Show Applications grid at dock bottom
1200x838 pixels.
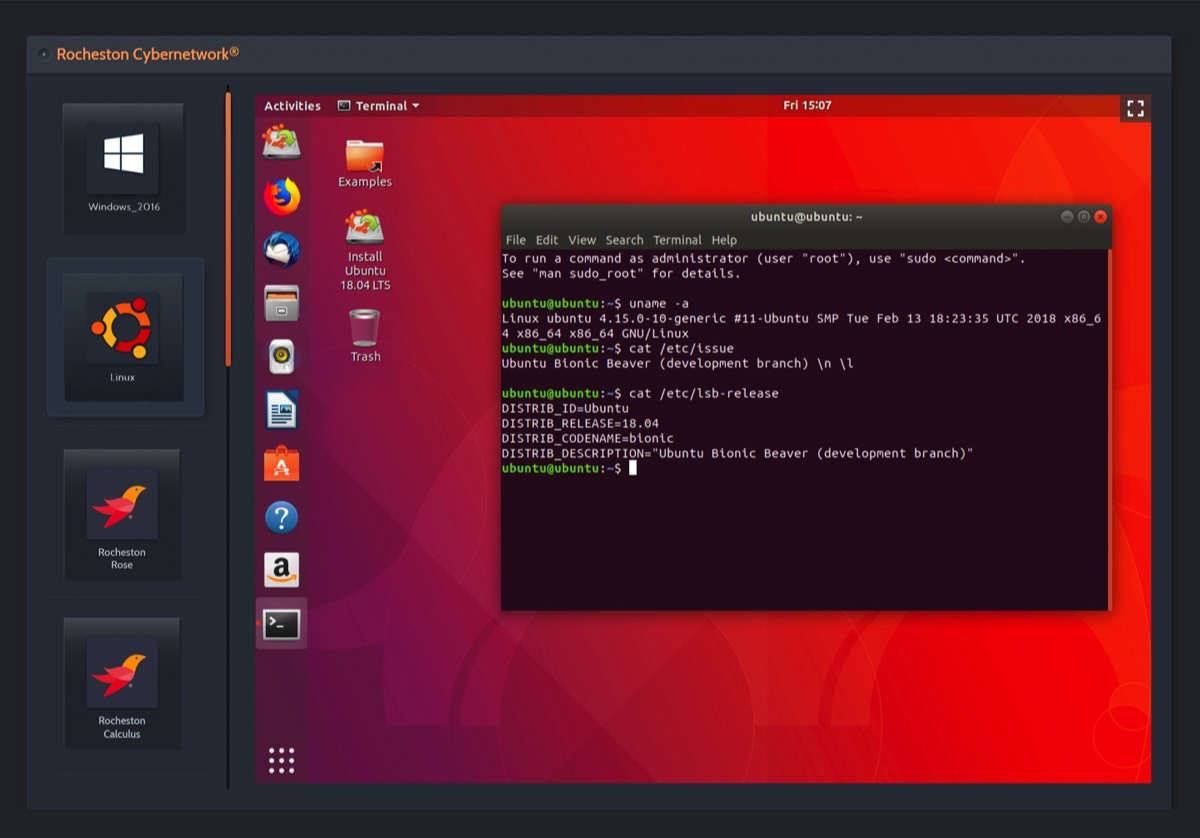[x=282, y=761]
